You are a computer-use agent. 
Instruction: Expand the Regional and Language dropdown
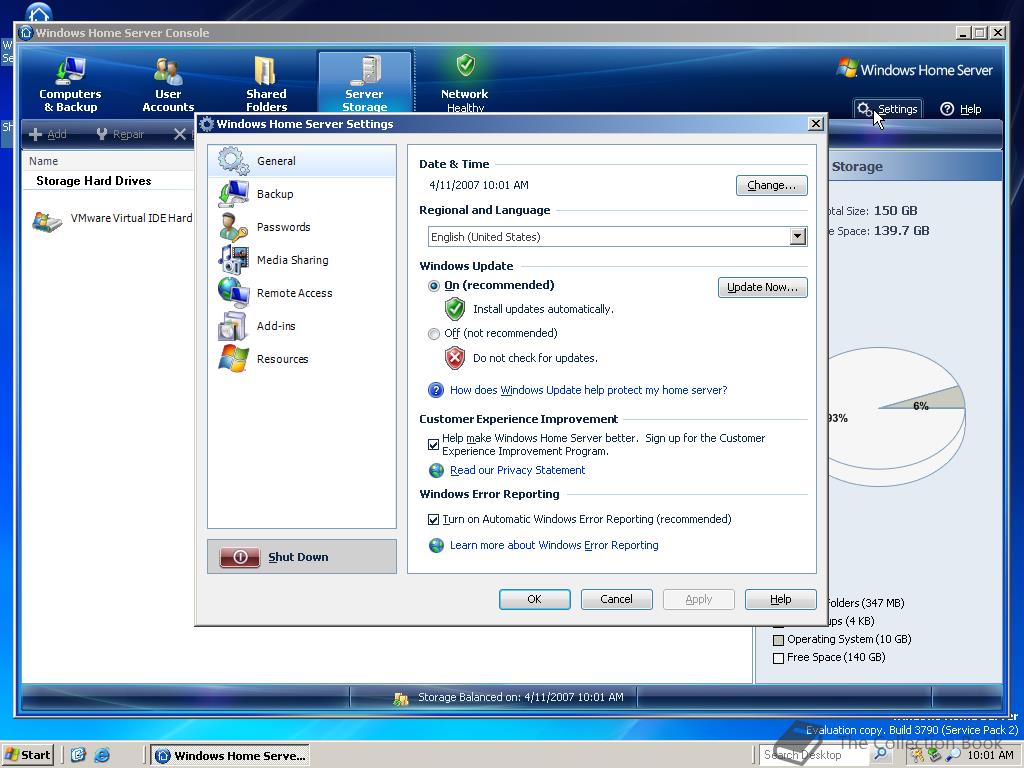(797, 236)
